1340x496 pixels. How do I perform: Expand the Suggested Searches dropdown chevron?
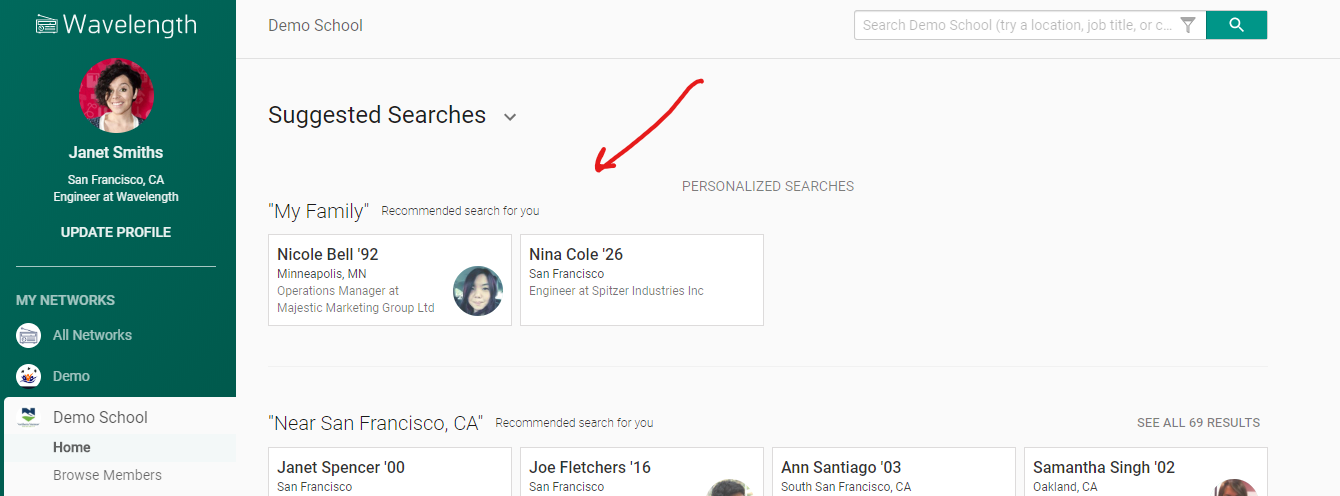click(510, 117)
